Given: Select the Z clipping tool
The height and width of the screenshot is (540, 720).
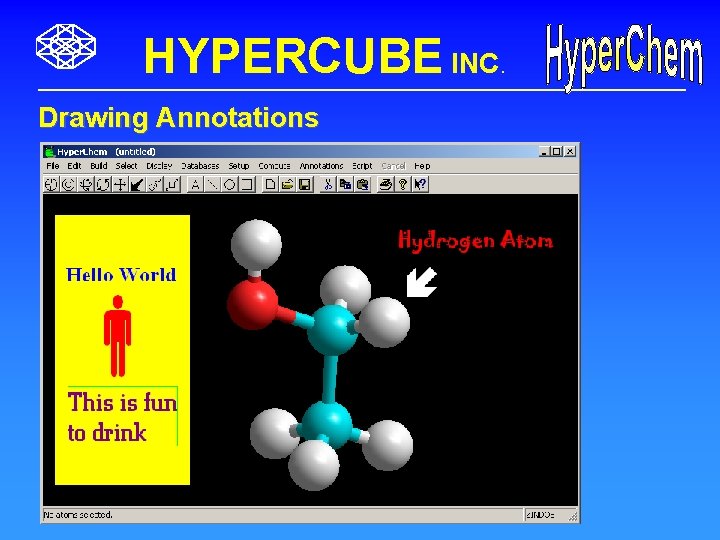Looking at the screenshot, I should point(172,185).
